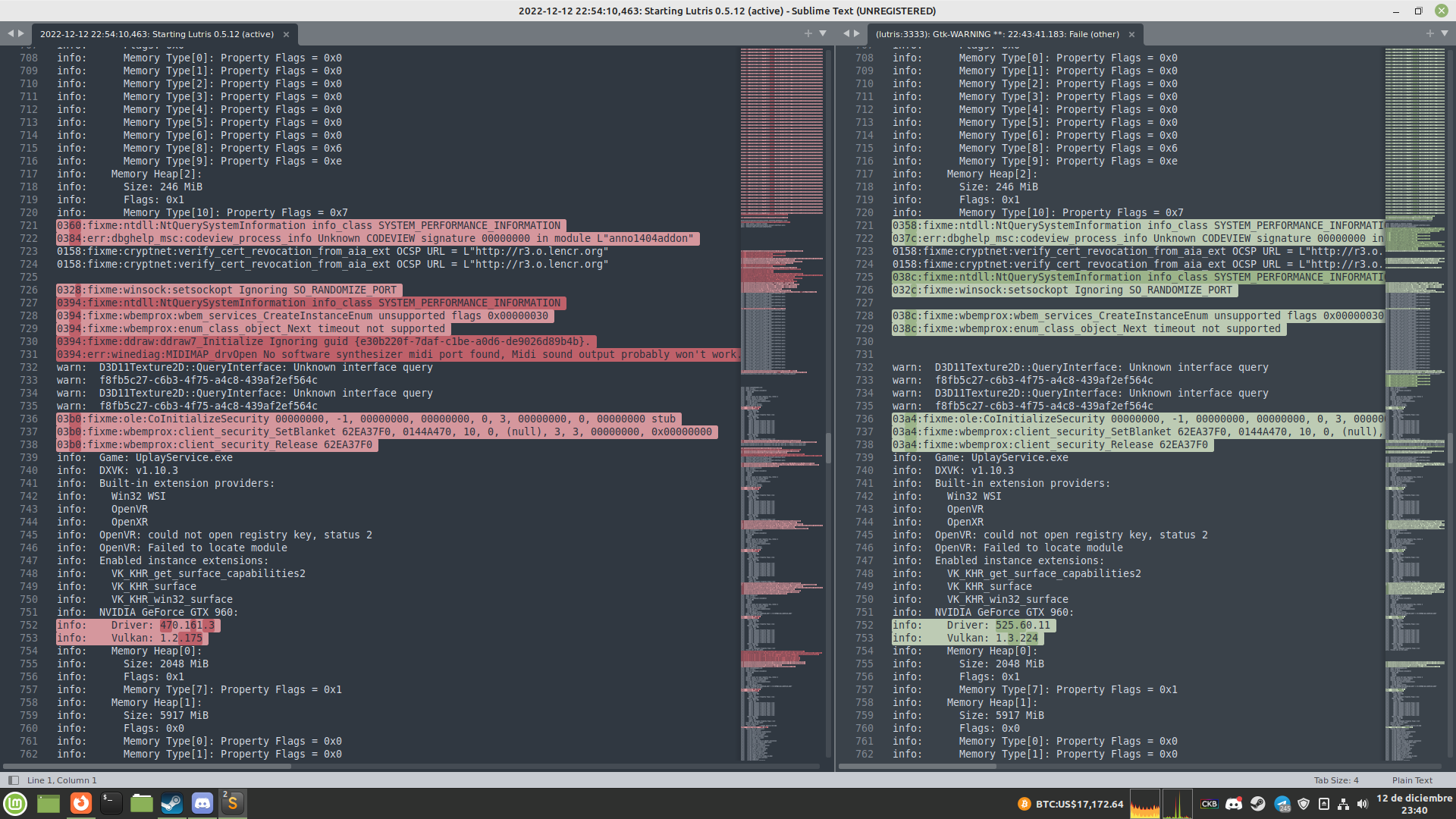This screenshot has width=1456, height=819.
Task: Click the CPU usage graph applet
Action: (1145, 804)
